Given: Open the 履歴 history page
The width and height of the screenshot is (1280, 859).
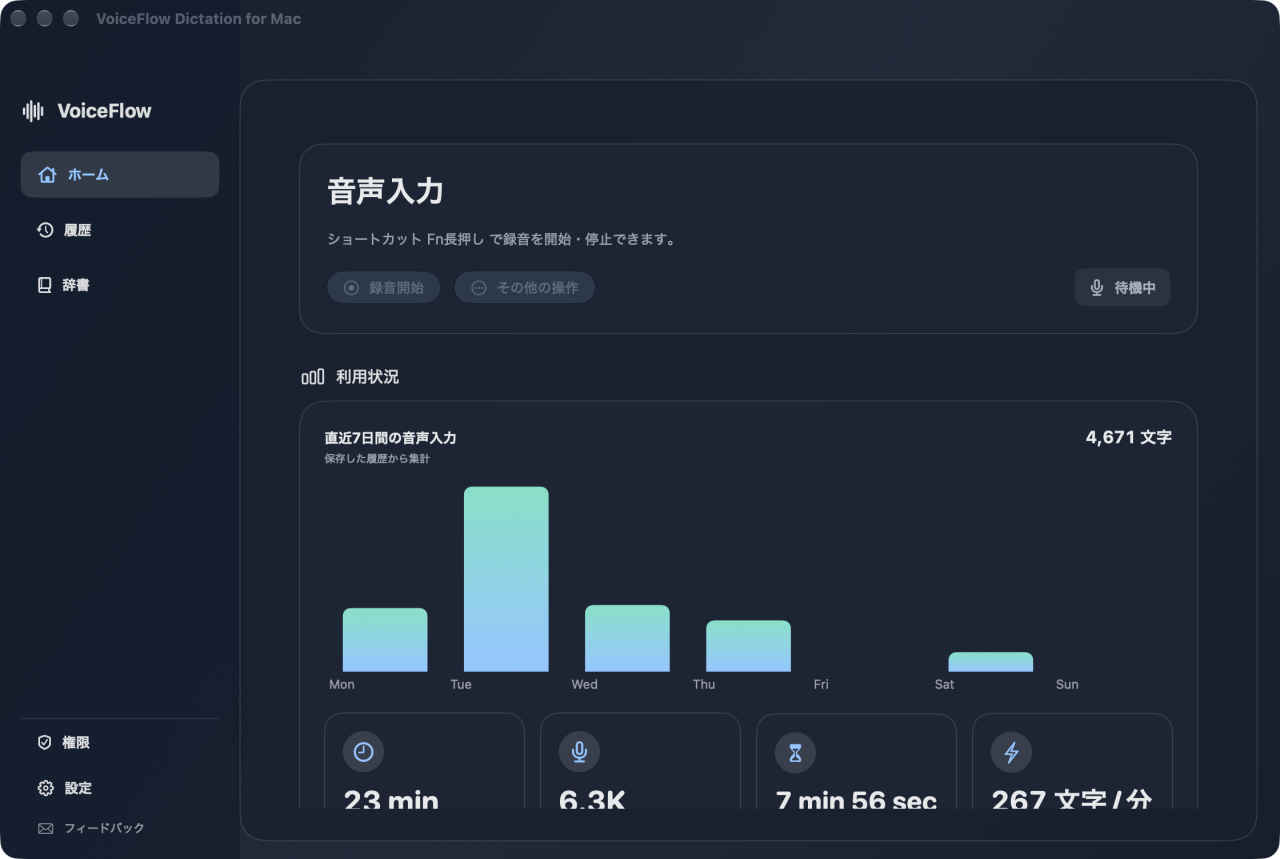Looking at the screenshot, I should click(x=120, y=230).
